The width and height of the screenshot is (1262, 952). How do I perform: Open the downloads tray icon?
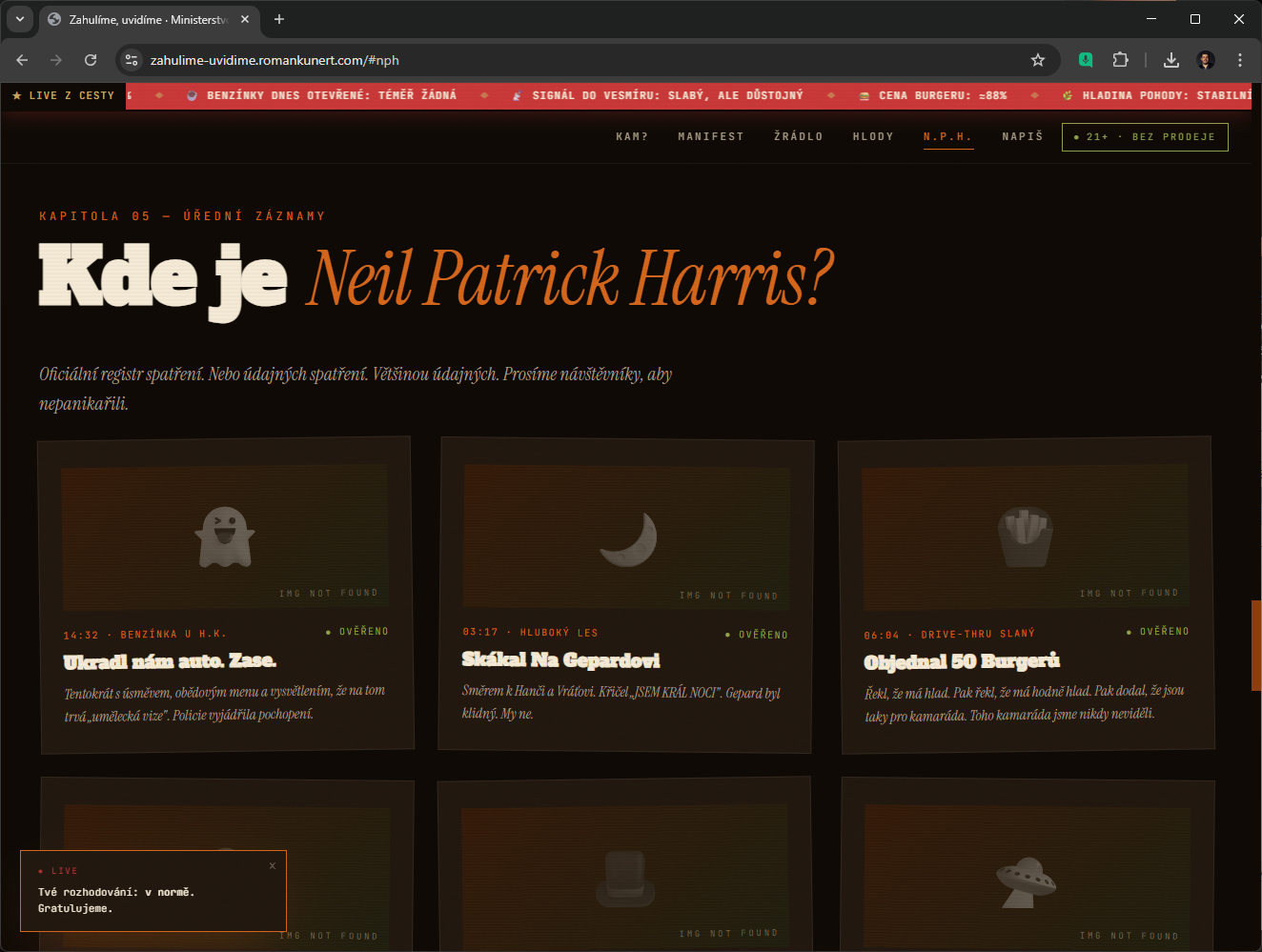1171,60
